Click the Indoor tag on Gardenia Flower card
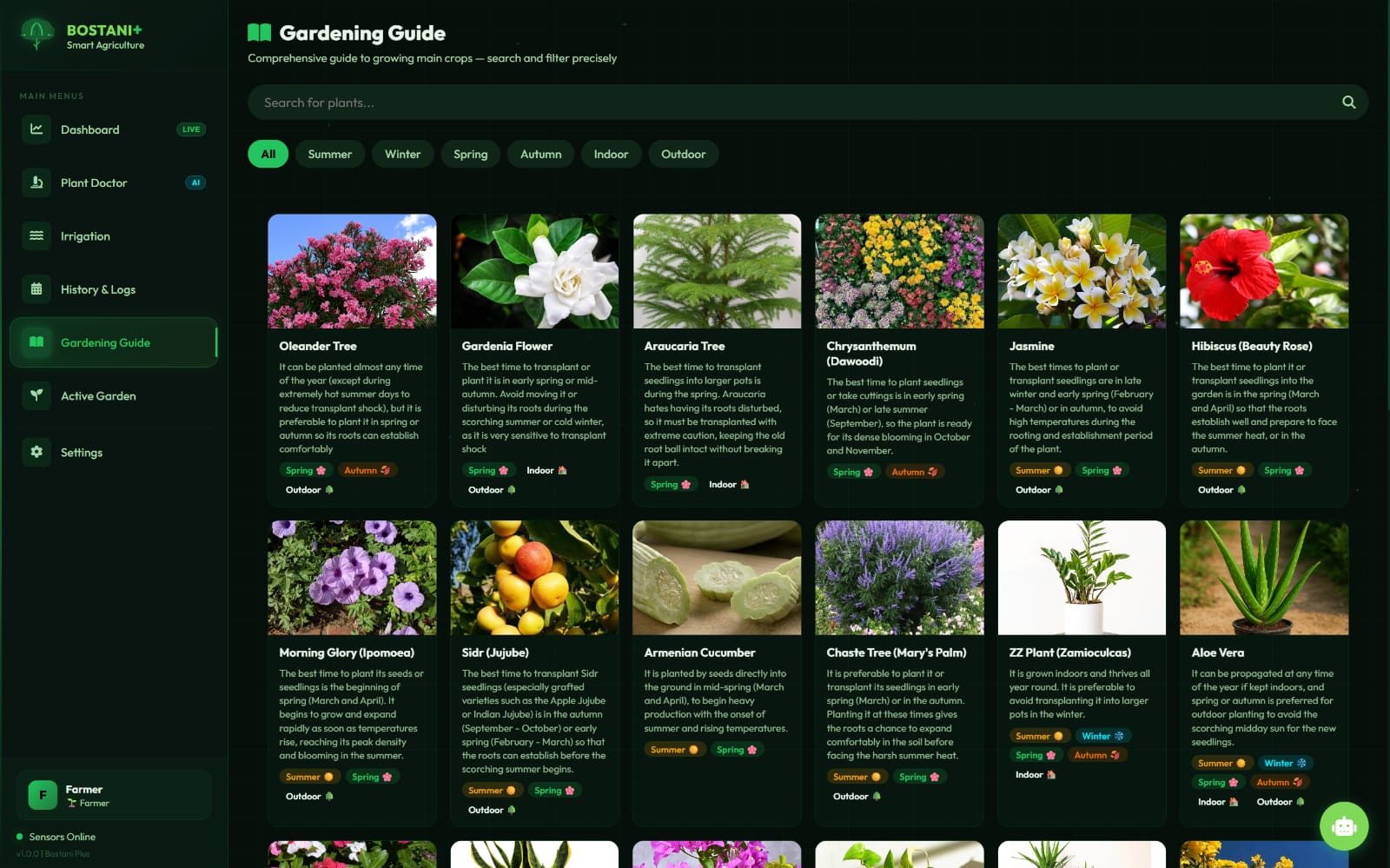The width and height of the screenshot is (1390, 868). [x=546, y=470]
